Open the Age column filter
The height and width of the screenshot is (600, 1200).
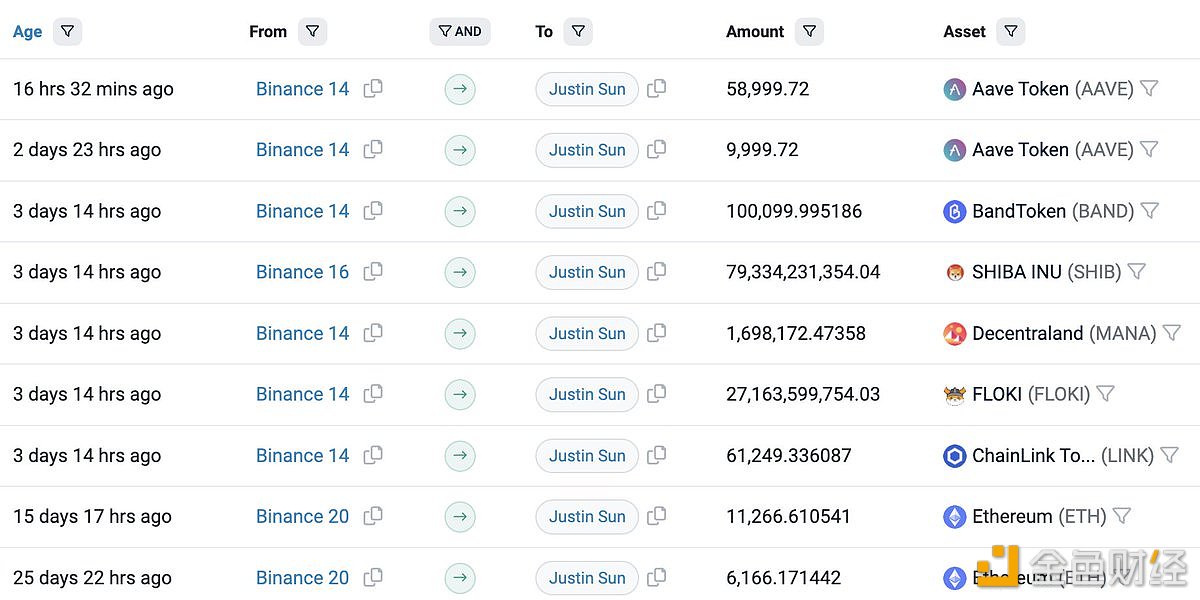(67, 32)
